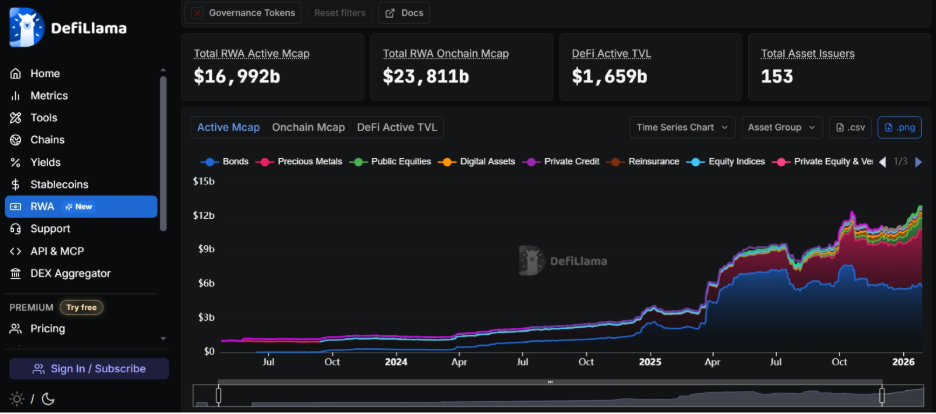This screenshot has width=936, height=414.
Task: Switch to the Onchain Mcap tab
Action: pyautogui.click(x=308, y=127)
